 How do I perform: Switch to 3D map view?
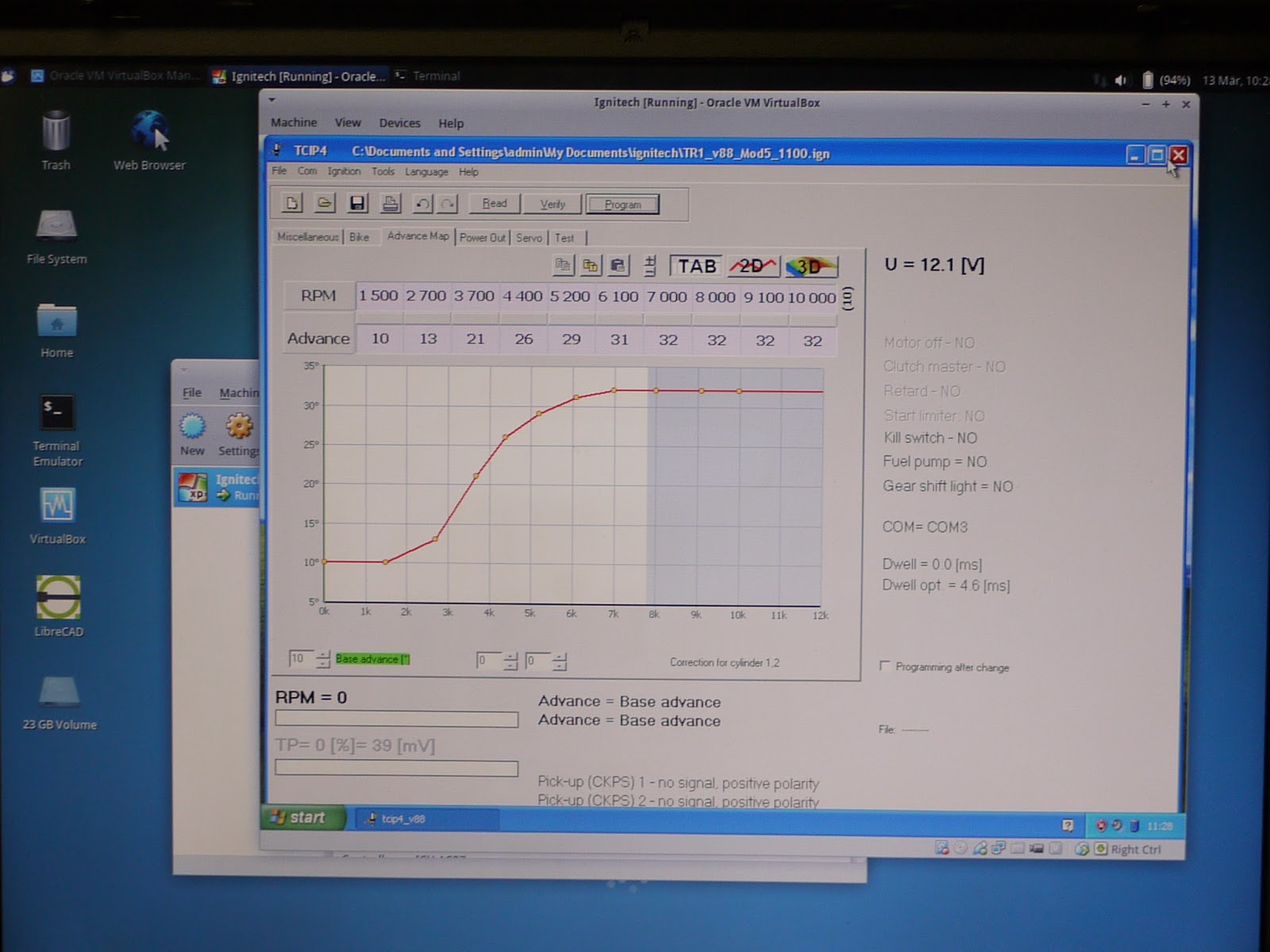click(x=811, y=267)
